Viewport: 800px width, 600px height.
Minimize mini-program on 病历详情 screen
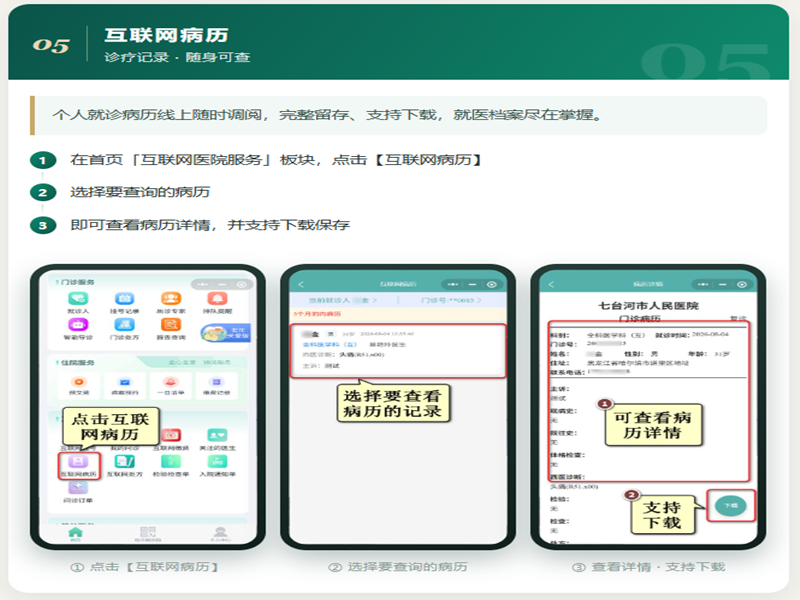[722, 284]
